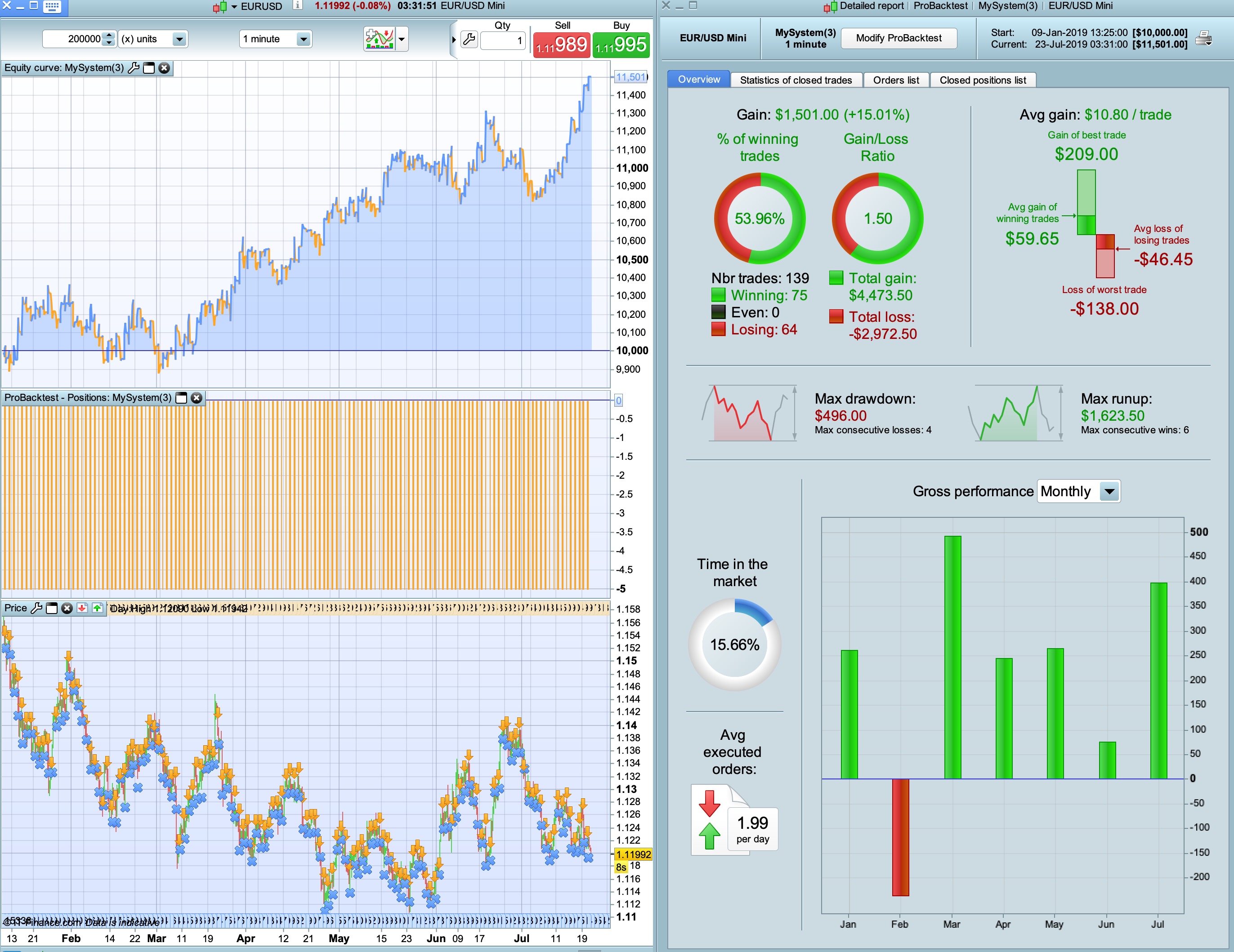Print the detailed report

pyautogui.click(x=1203, y=38)
